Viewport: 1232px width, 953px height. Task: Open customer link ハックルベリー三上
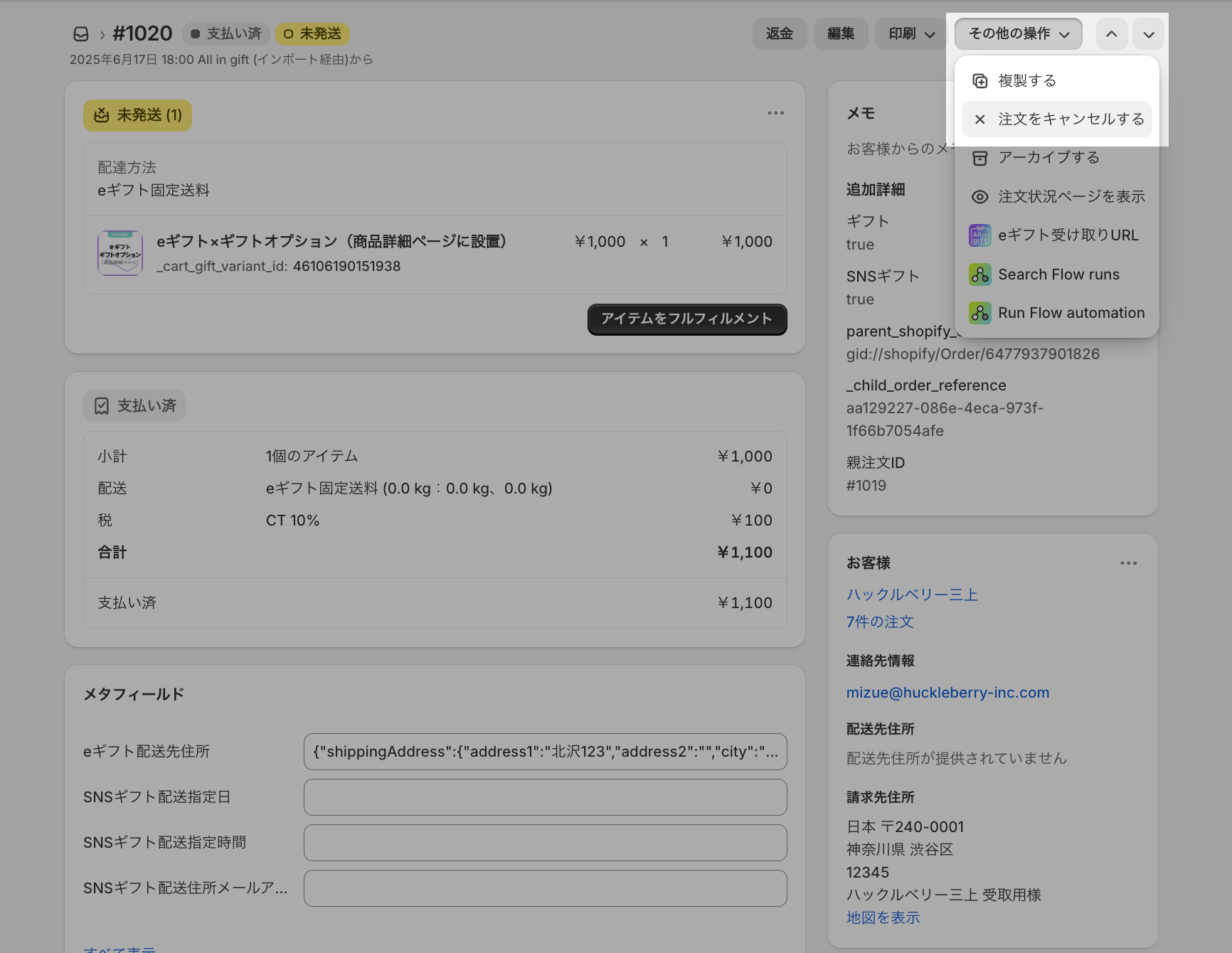click(x=912, y=595)
